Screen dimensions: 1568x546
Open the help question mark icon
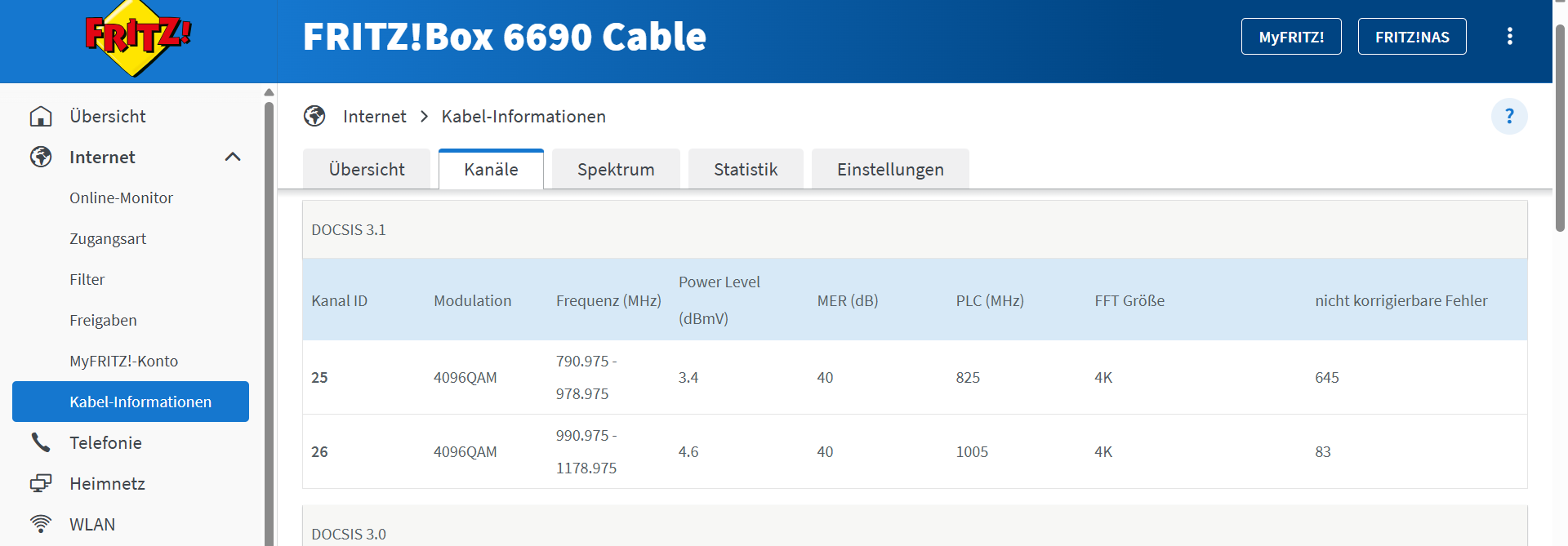(x=1508, y=117)
